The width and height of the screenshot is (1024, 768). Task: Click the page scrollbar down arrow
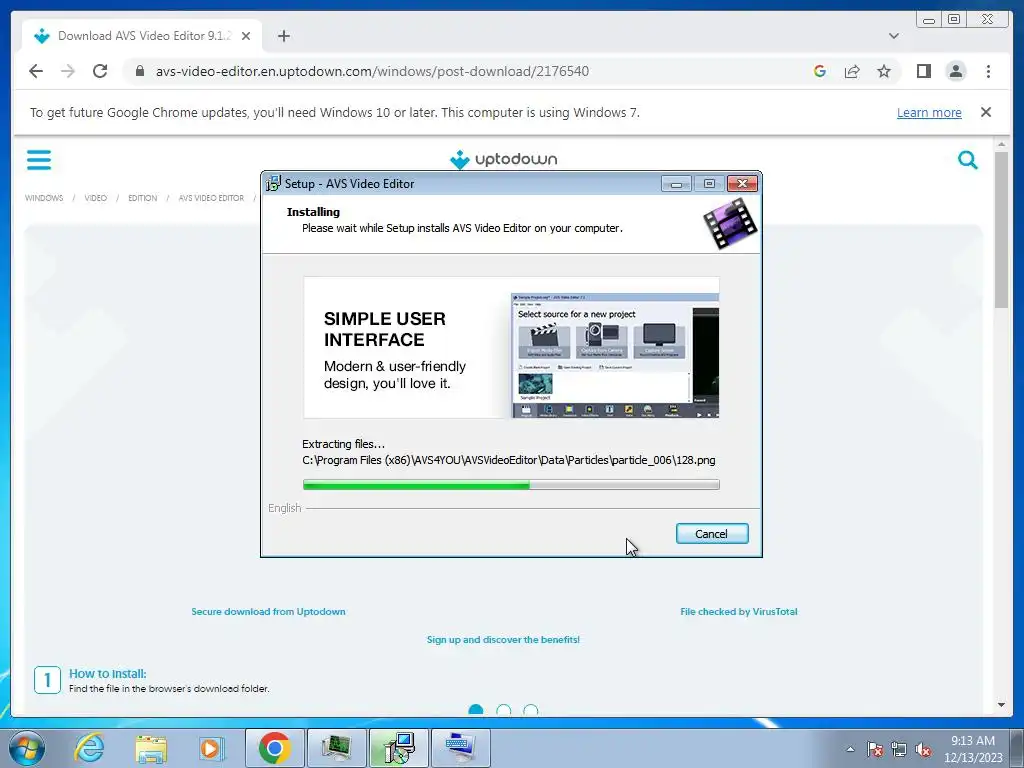click(1001, 705)
